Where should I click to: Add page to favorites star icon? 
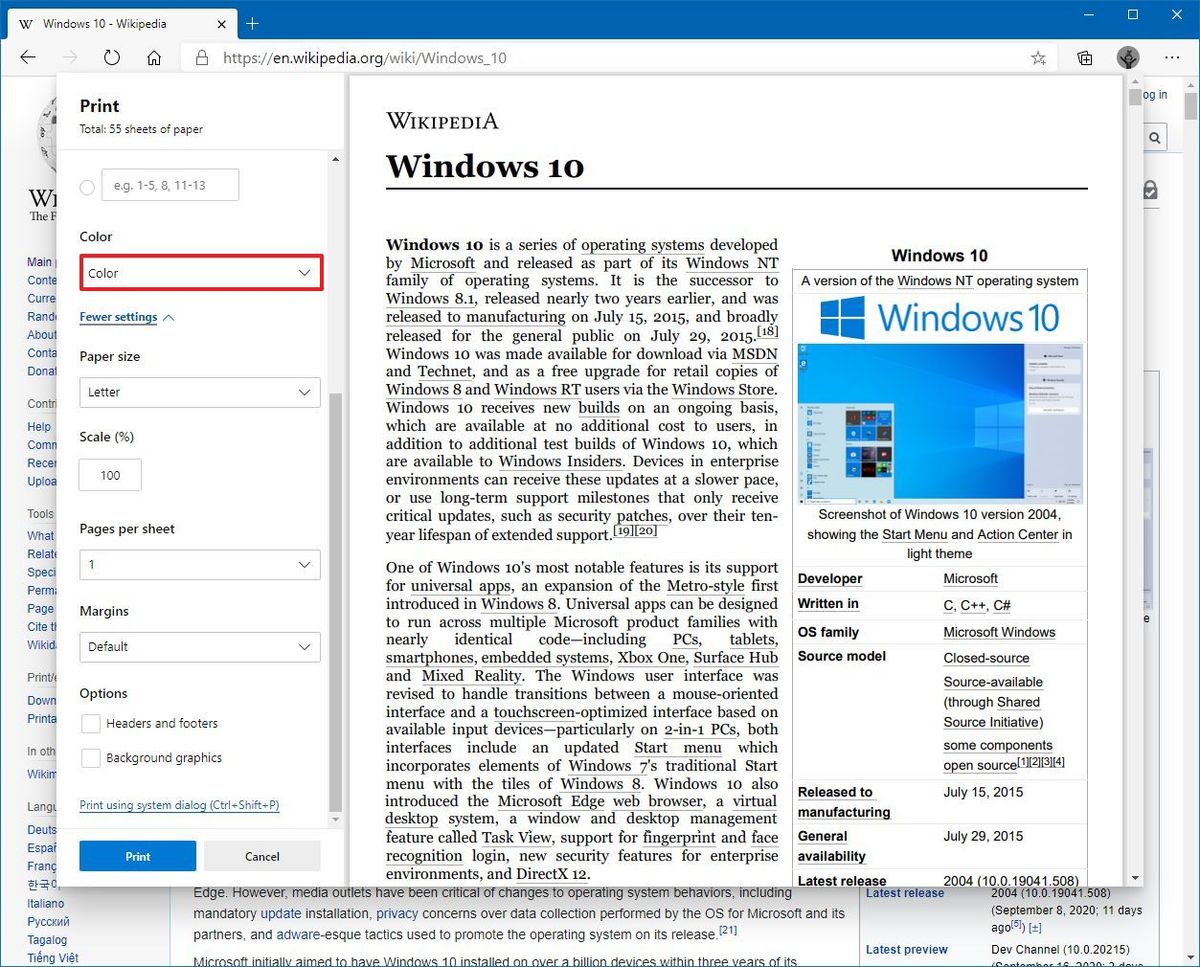coord(1038,58)
